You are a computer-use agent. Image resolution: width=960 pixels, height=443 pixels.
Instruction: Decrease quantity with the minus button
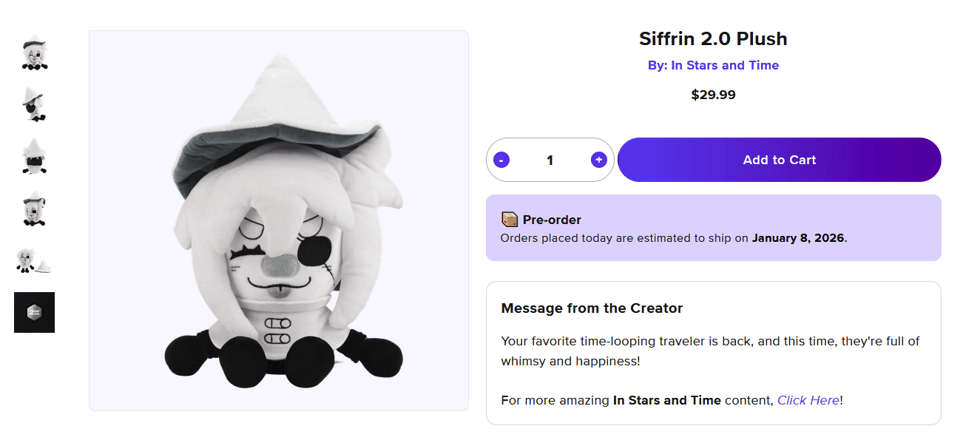(x=502, y=160)
